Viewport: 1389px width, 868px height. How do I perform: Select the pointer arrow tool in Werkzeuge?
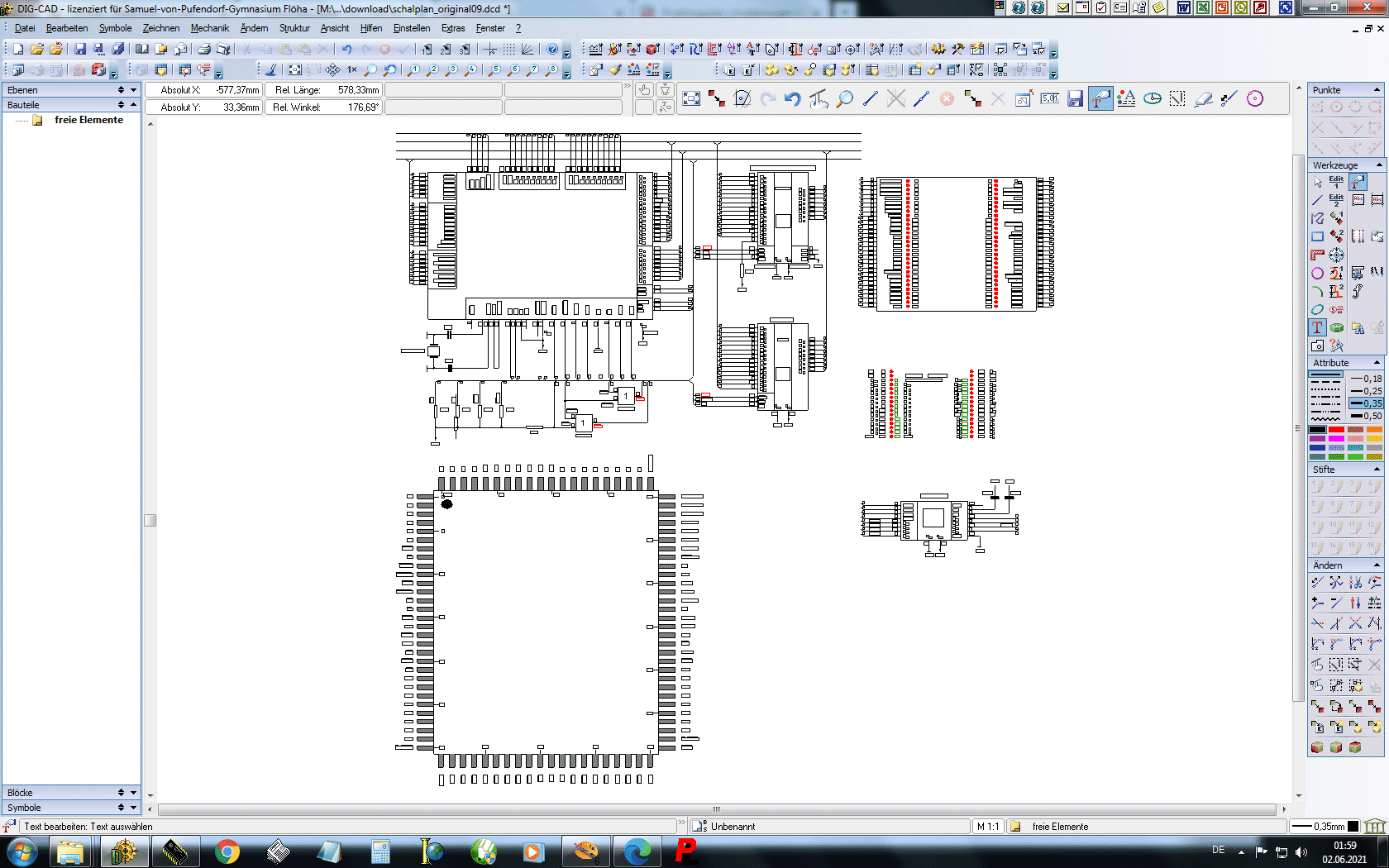click(x=1318, y=182)
